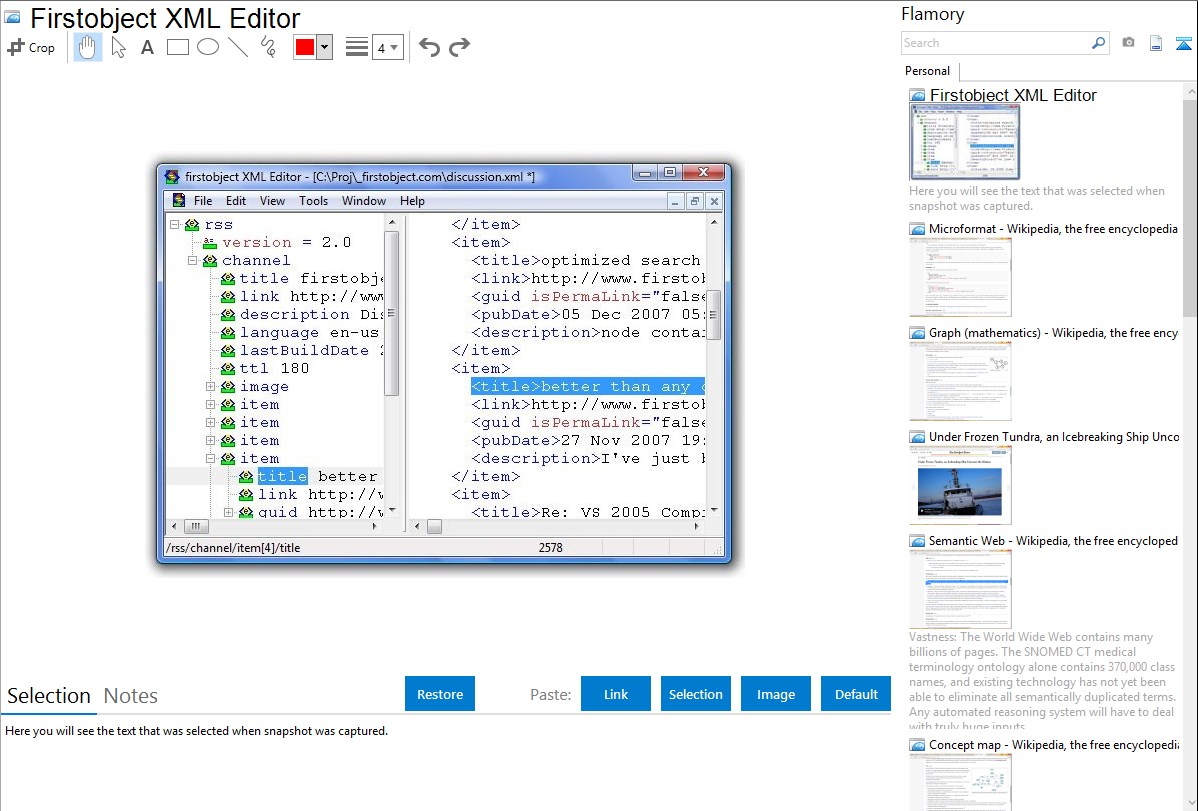Select the straight line tool
This screenshot has height=811, width=1198.
coord(238,47)
